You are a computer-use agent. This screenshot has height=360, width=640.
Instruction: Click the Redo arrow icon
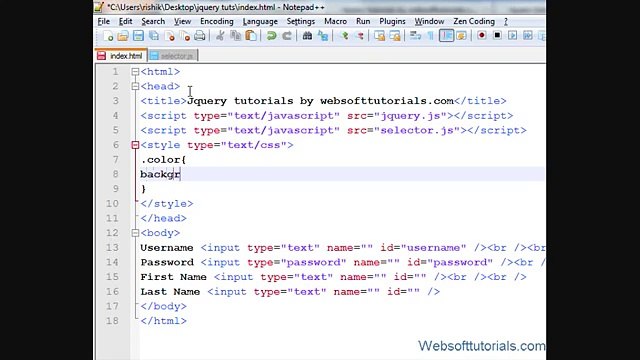tap(287, 36)
